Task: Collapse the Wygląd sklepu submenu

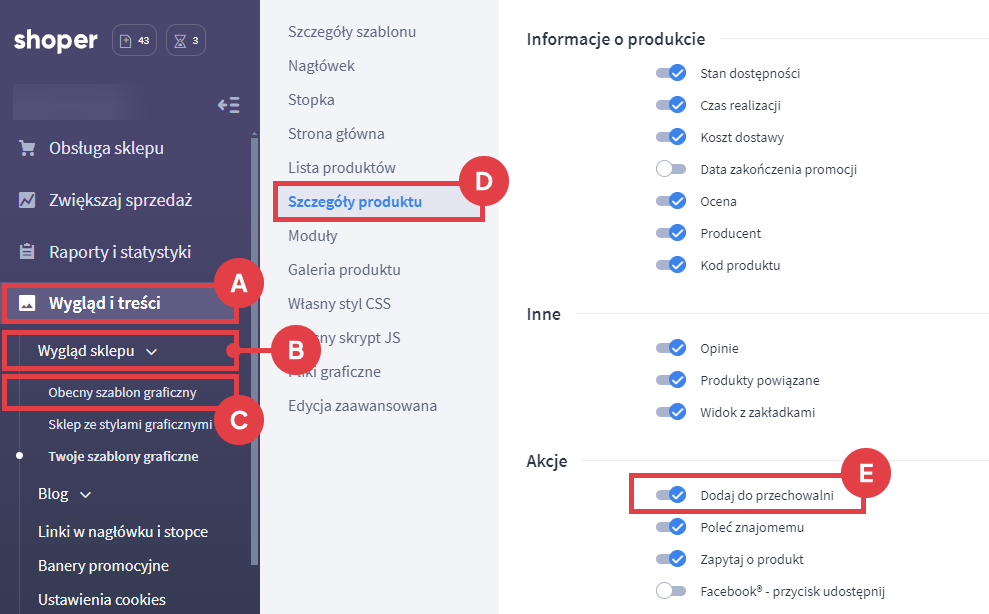Action: tap(151, 351)
